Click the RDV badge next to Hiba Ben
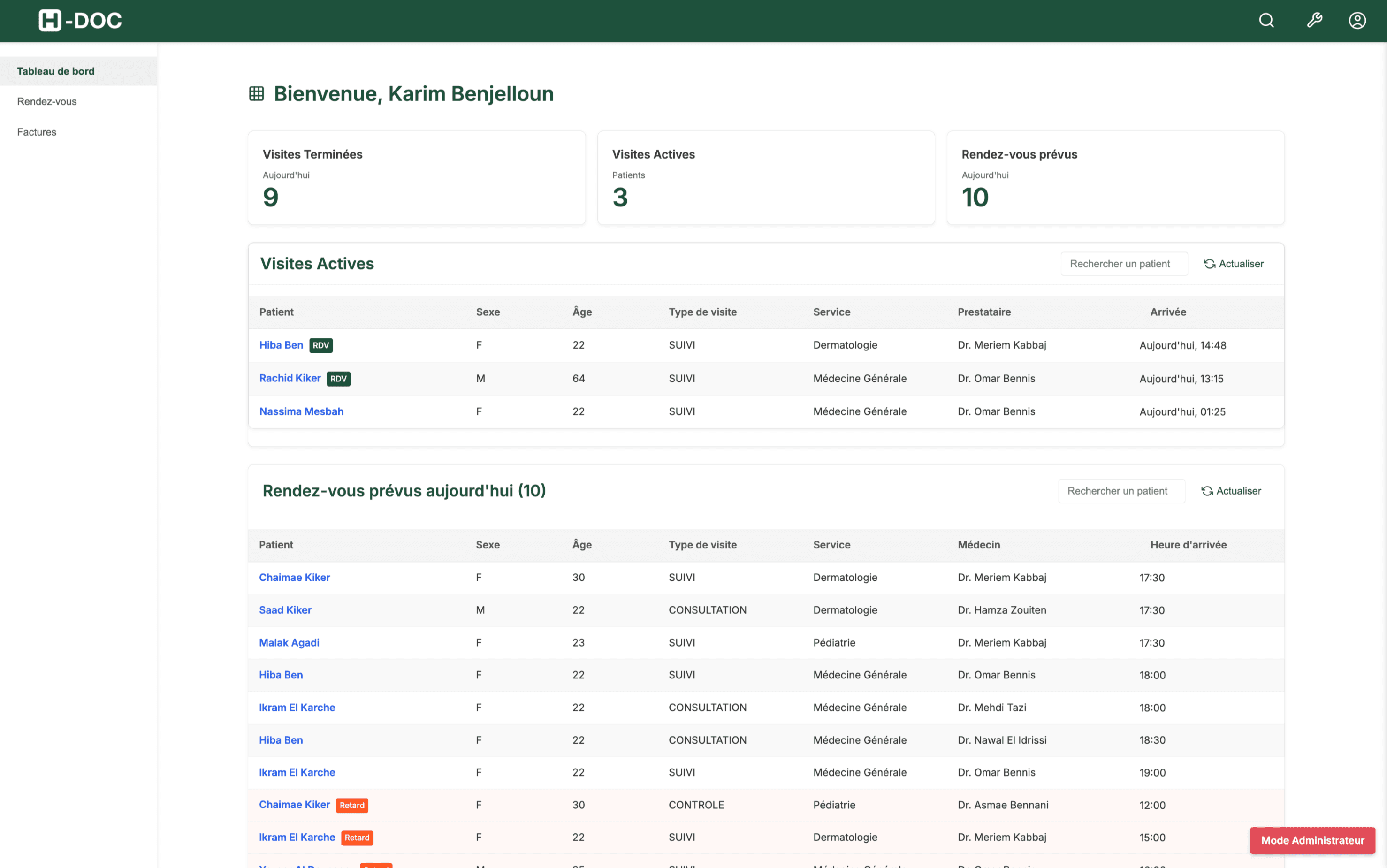Viewport: 1387px width, 868px height. [320, 345]
